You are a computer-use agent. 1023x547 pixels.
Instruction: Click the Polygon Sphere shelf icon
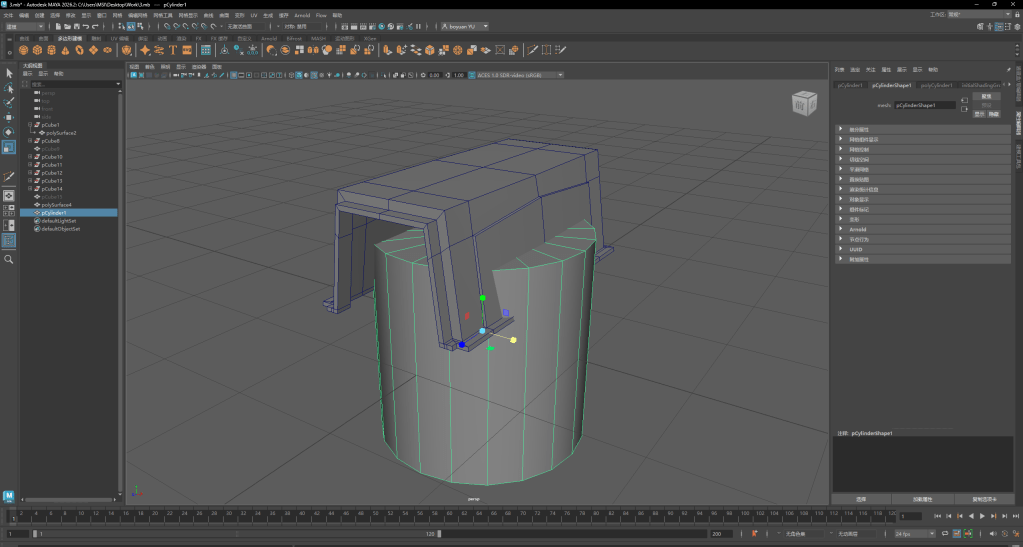pos(25,49)
